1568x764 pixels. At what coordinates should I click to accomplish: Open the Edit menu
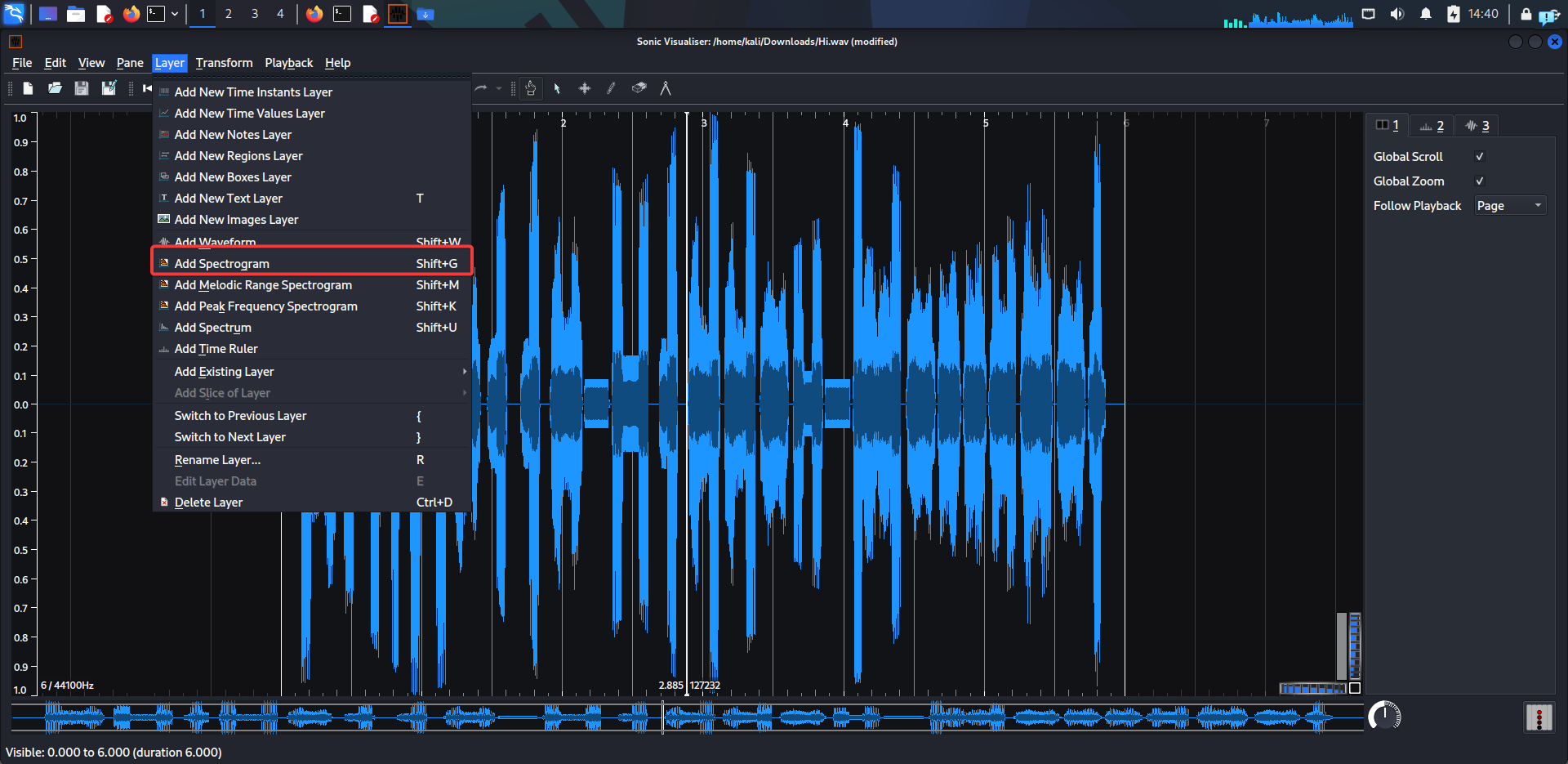(x=56, y=63)
